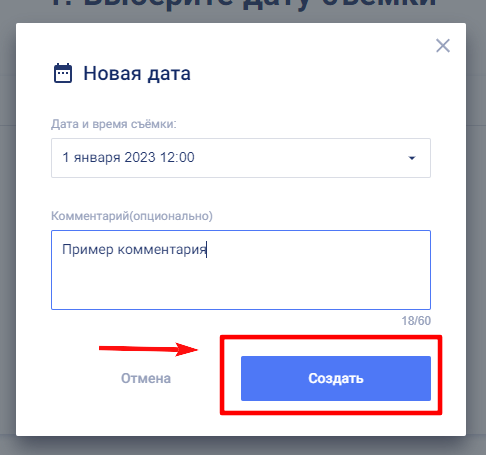
Task: Click the red highlight frame border
Action: (331, 337)
